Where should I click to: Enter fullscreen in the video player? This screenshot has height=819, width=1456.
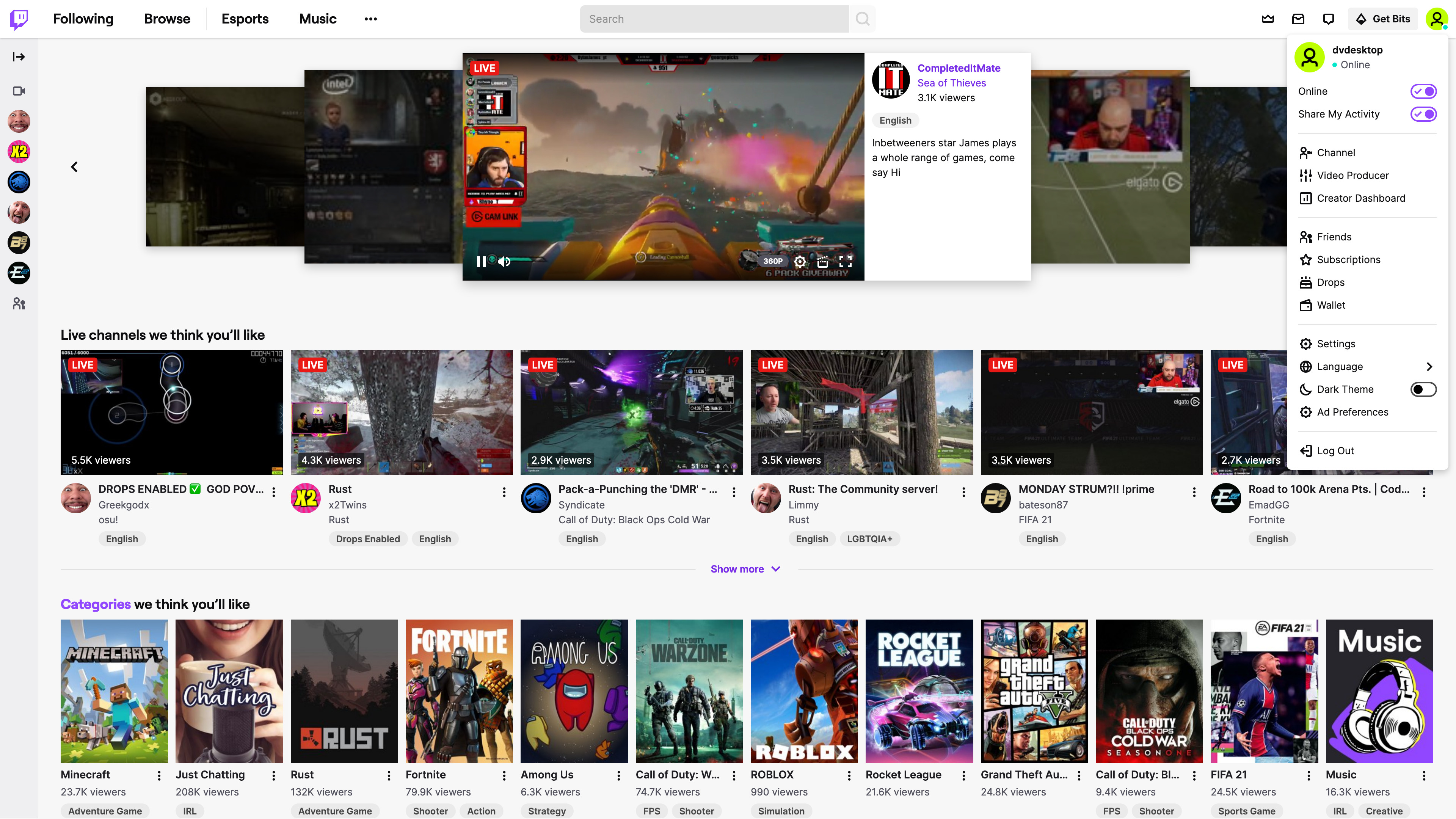(846, 261)
